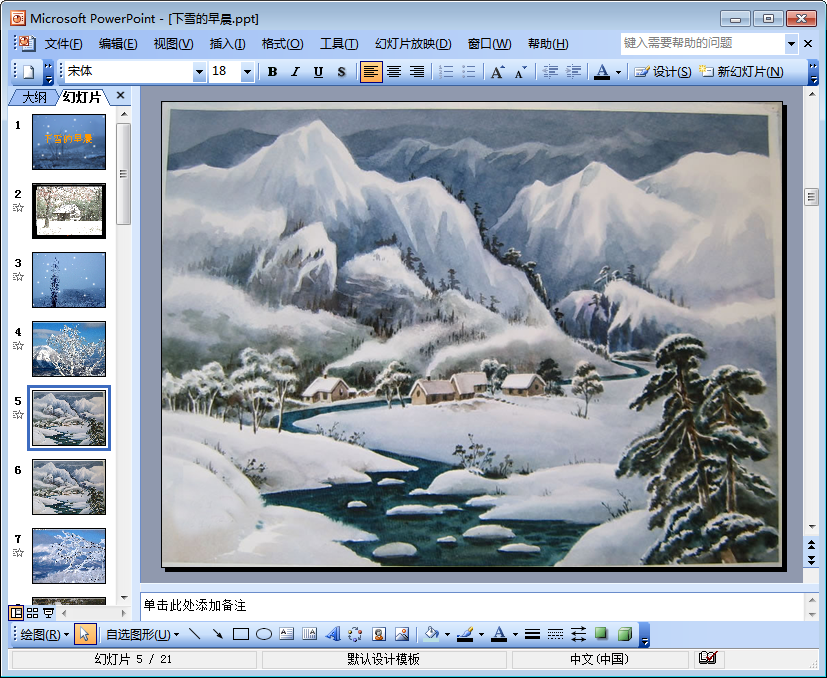
Task: Switch to slide sorter view icon
Action: (33, 613)
